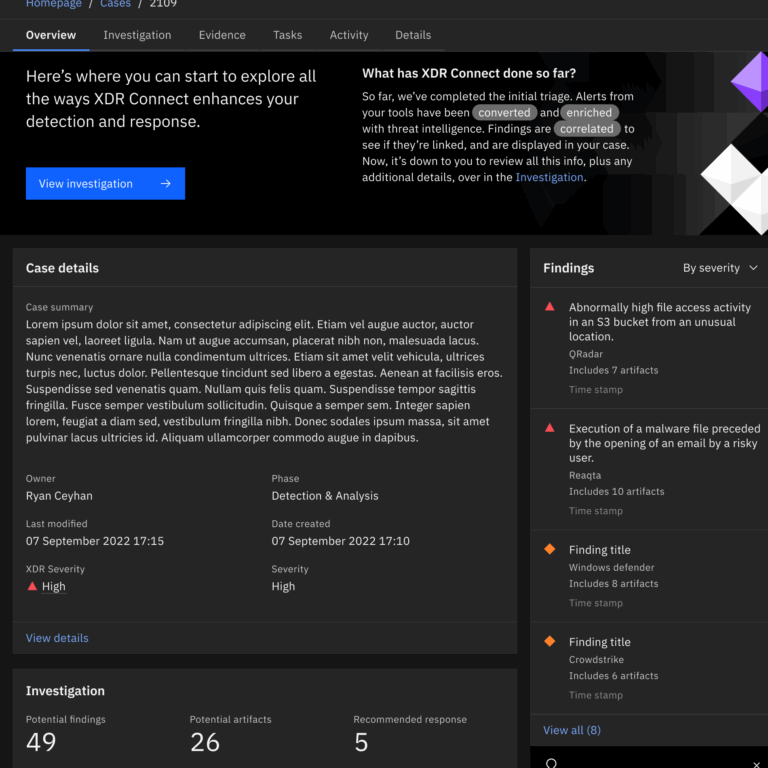Click View details link in Case details
The width and height of the screenshot is (768, 768).
(57, 638)
